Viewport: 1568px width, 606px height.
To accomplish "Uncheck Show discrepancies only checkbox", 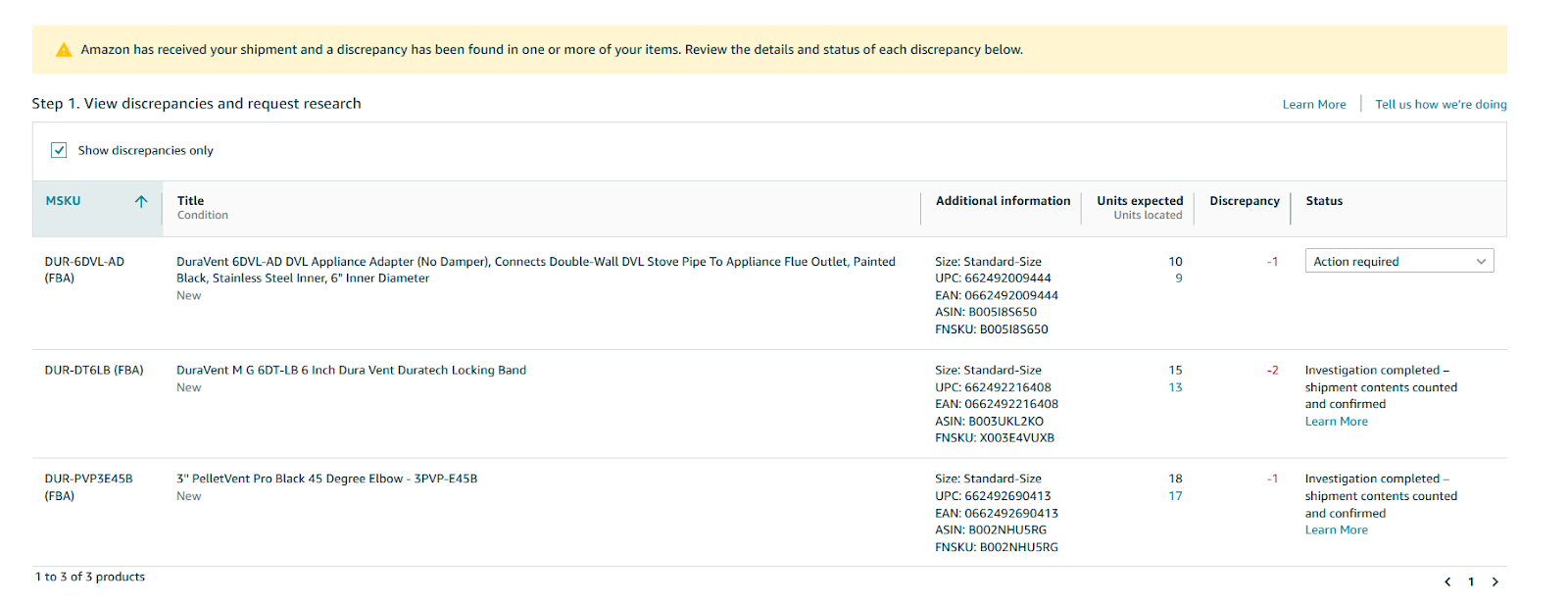I will pyautogui.click(x=59, y=150).
